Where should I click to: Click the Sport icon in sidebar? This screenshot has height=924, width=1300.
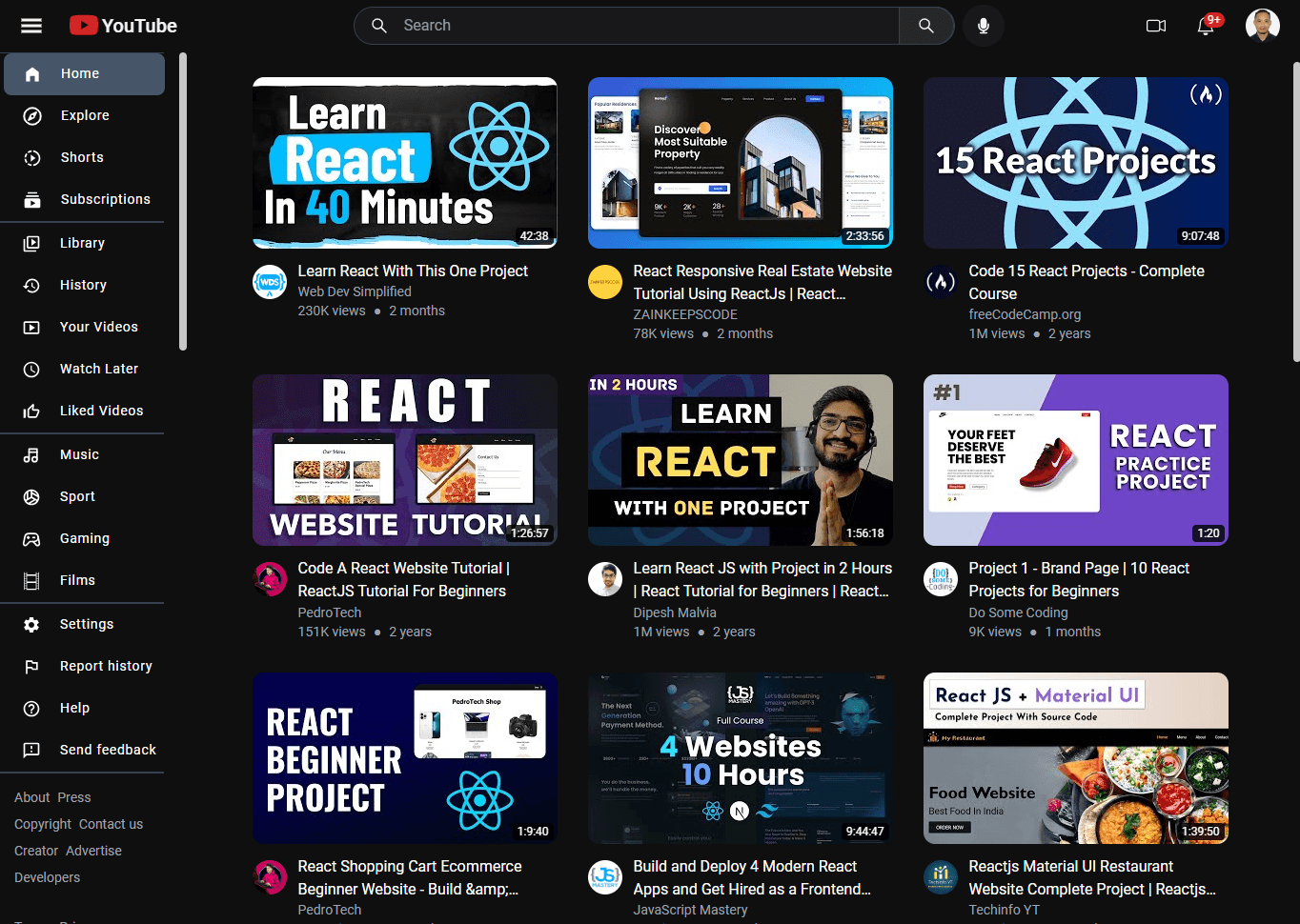31,496
